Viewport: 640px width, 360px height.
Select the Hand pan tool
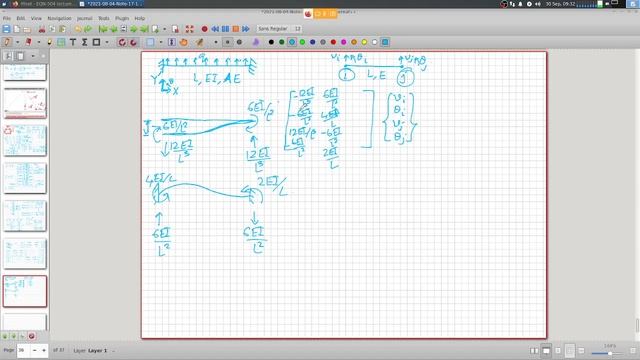[x=183, y=42]
